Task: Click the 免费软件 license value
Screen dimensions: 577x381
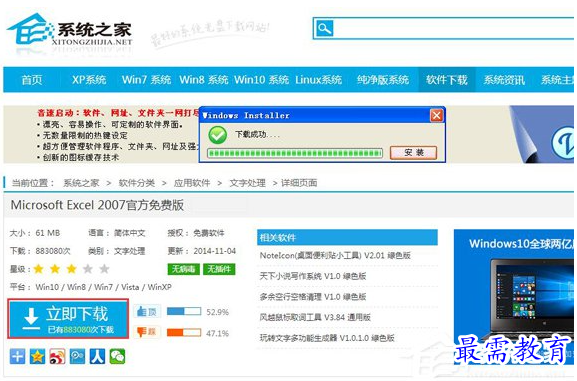Action: click(209, 233)
